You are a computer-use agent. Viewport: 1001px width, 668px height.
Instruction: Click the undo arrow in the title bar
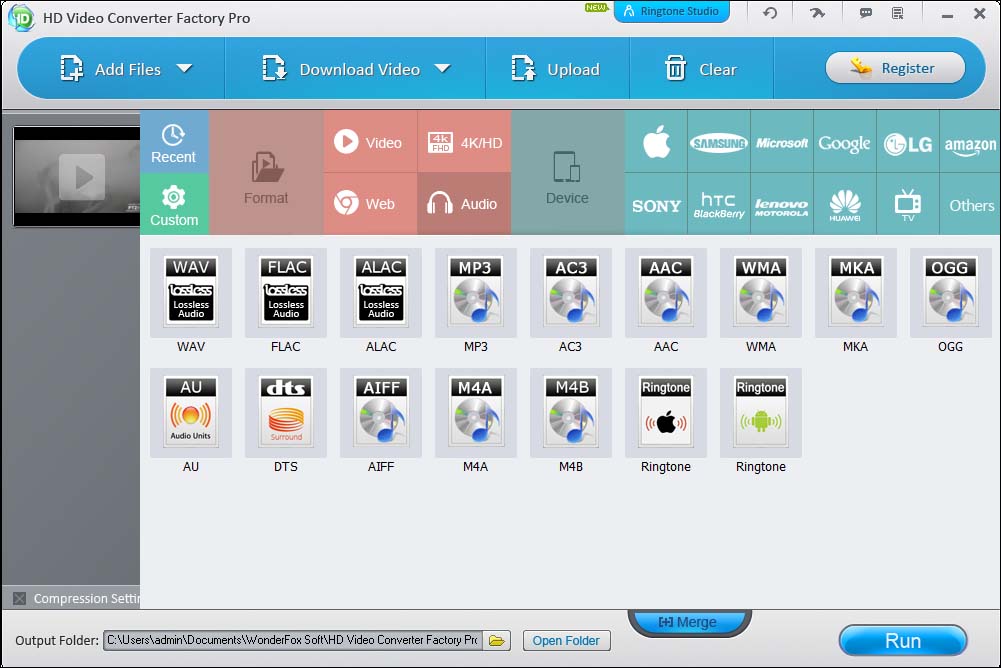(768, 13)
